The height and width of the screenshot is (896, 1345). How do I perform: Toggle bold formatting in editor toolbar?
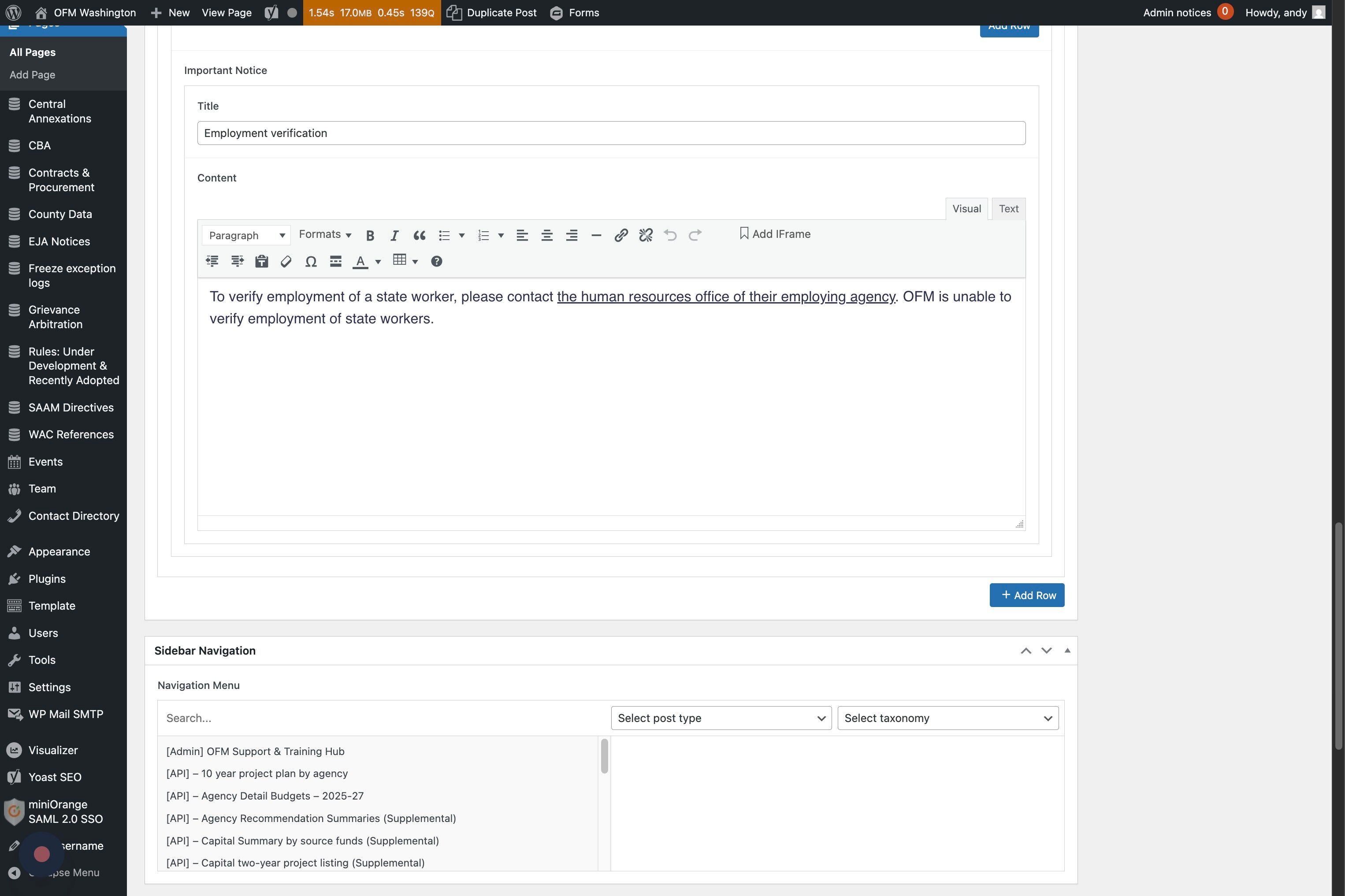(370, 235)
